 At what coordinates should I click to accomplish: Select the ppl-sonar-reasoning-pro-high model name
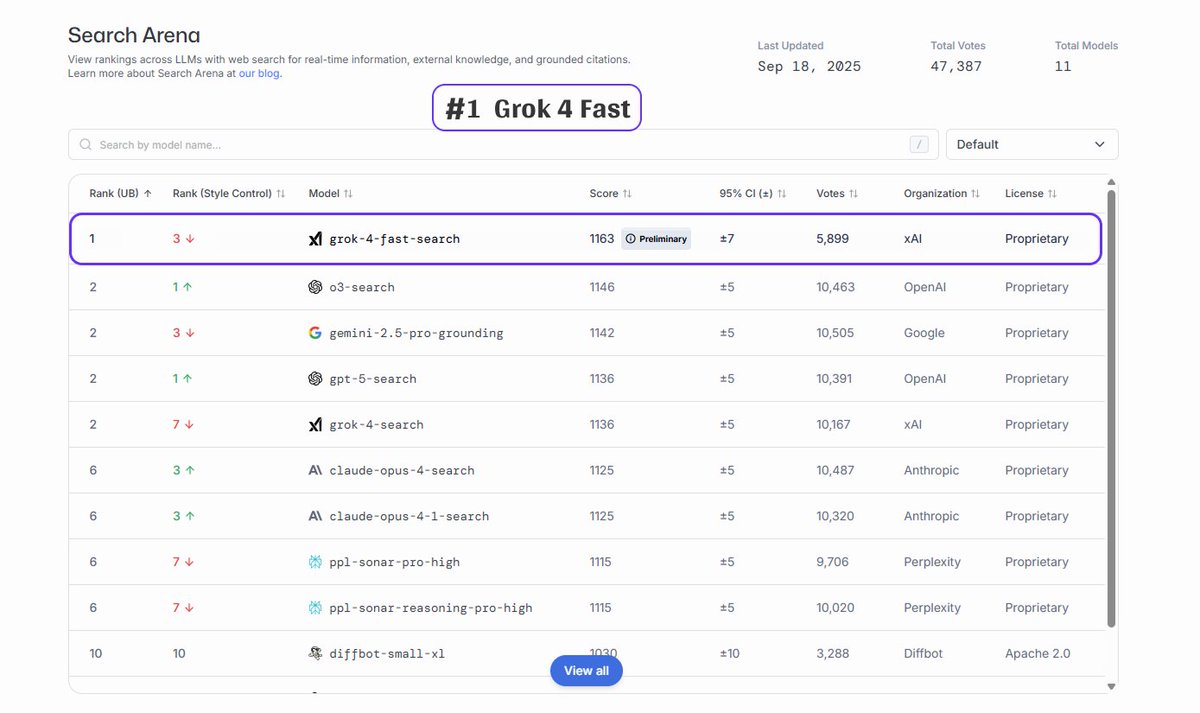click(431, 608)
